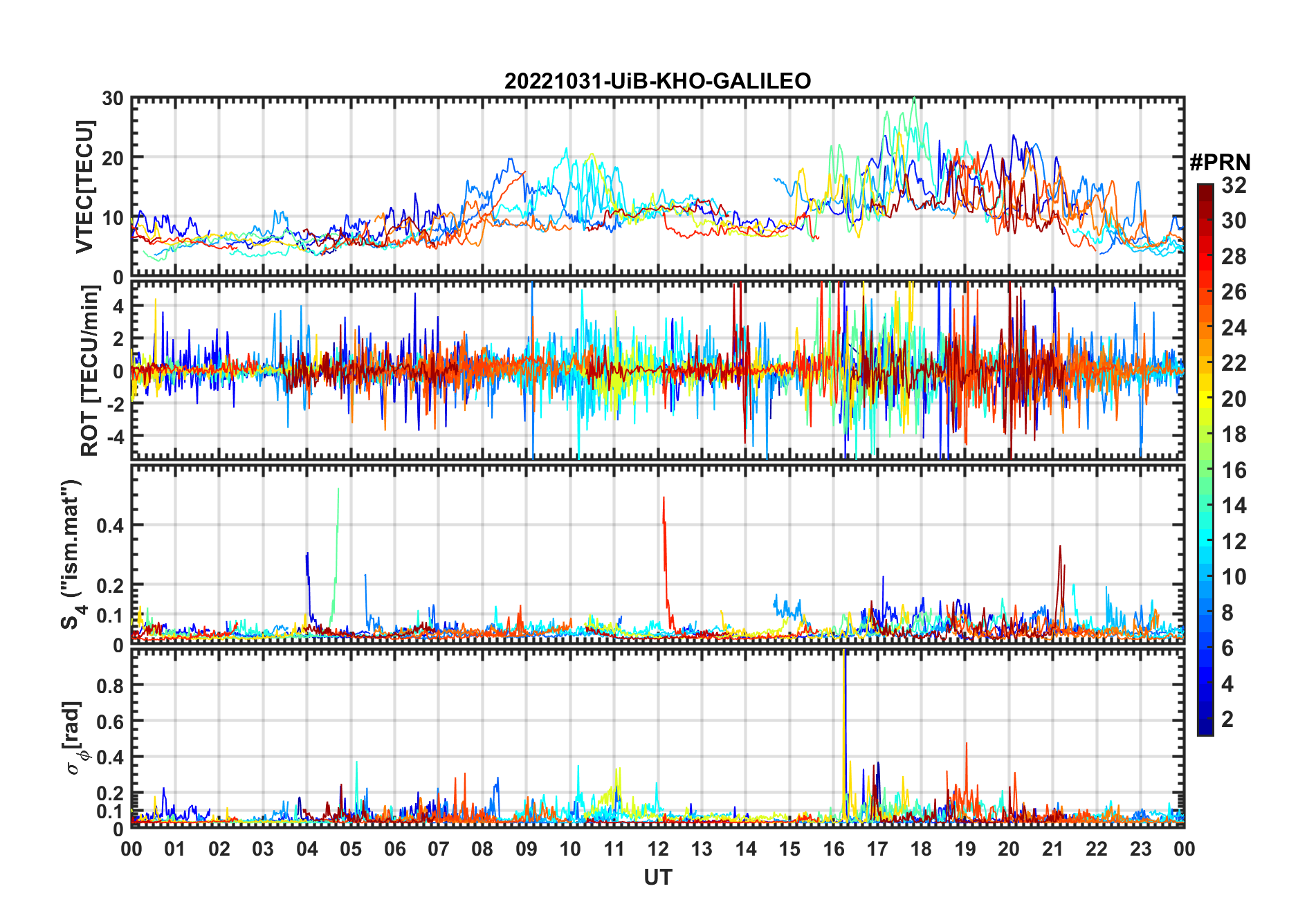
Task: Click the "20" tick on the VTEC axis
Action: tap(113, 158)
